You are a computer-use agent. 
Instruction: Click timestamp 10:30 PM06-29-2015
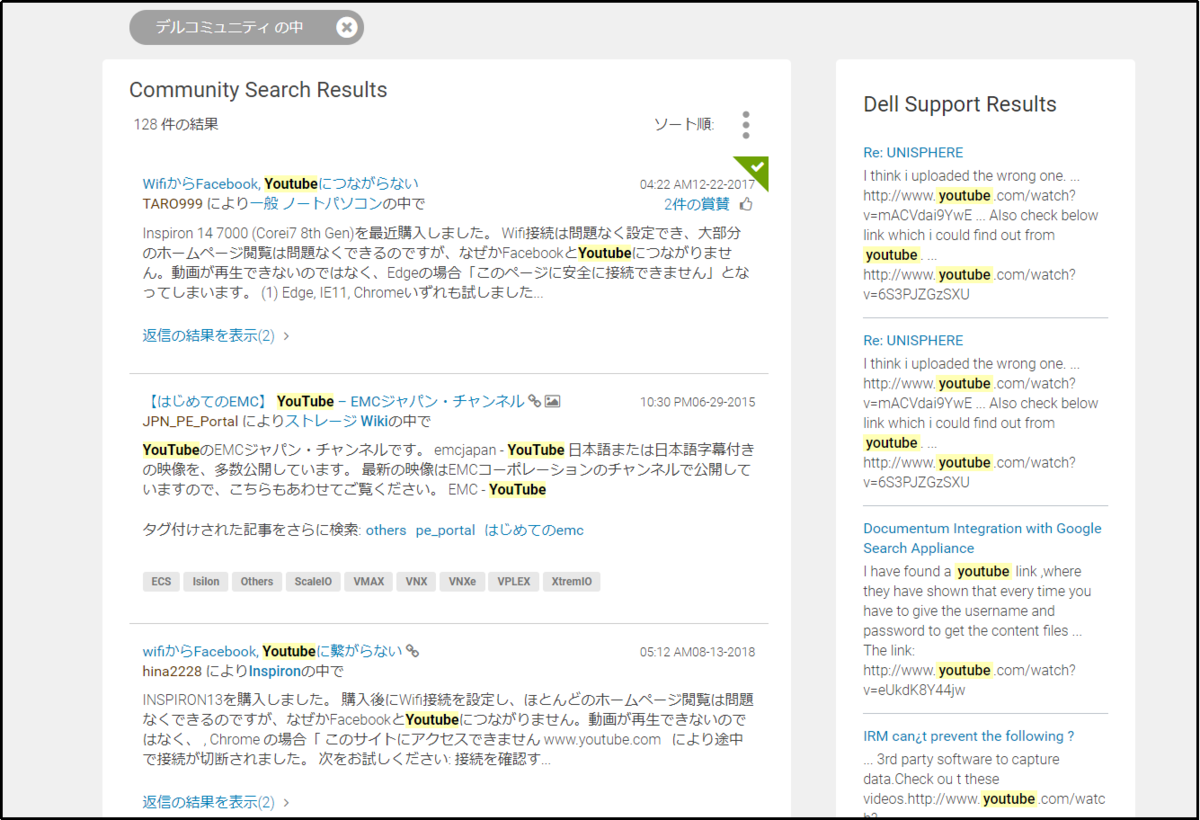[x=698, y=402]
